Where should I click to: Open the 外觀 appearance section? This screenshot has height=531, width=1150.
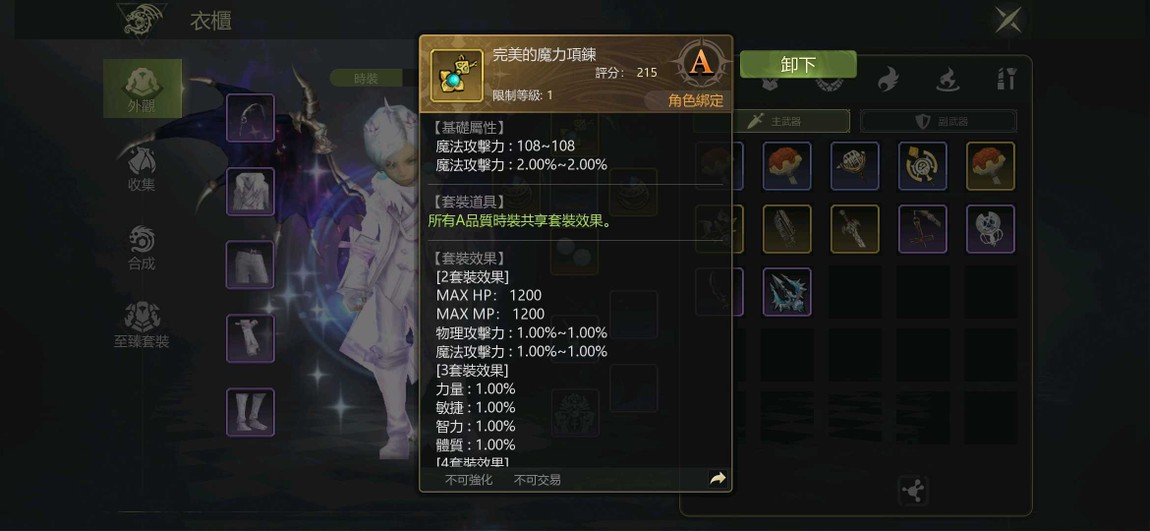pyautogui.click(x=142, y=89)
